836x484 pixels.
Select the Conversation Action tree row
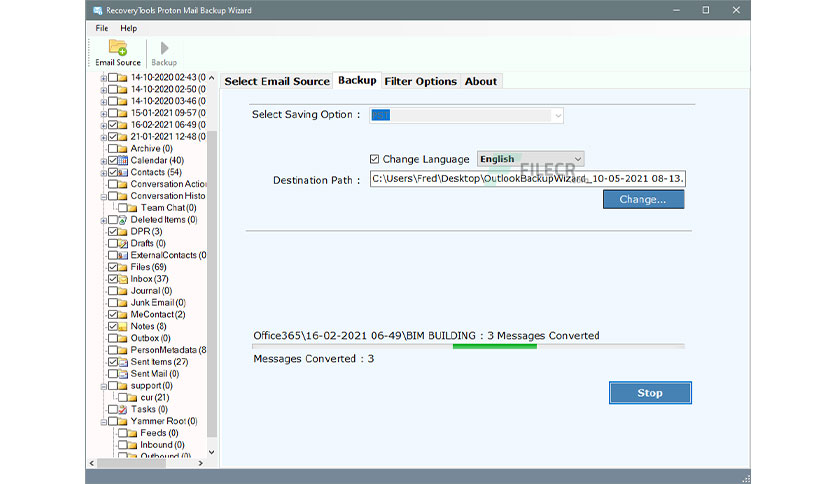pos(168,184)
